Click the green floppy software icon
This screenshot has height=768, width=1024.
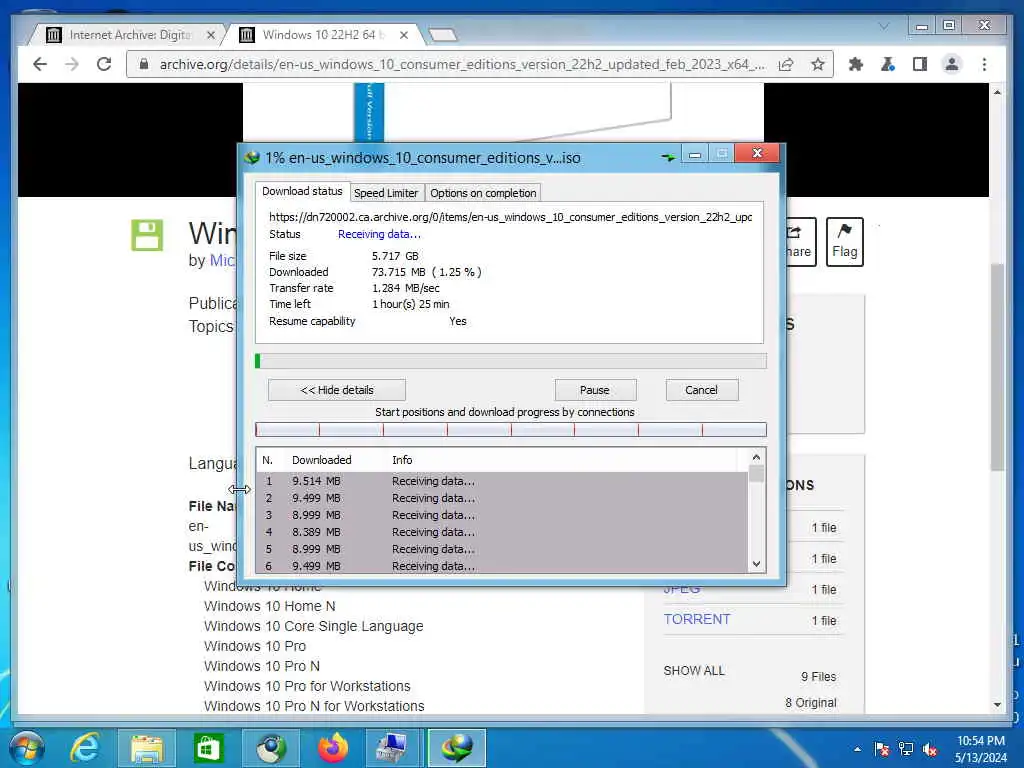(147, 235)
